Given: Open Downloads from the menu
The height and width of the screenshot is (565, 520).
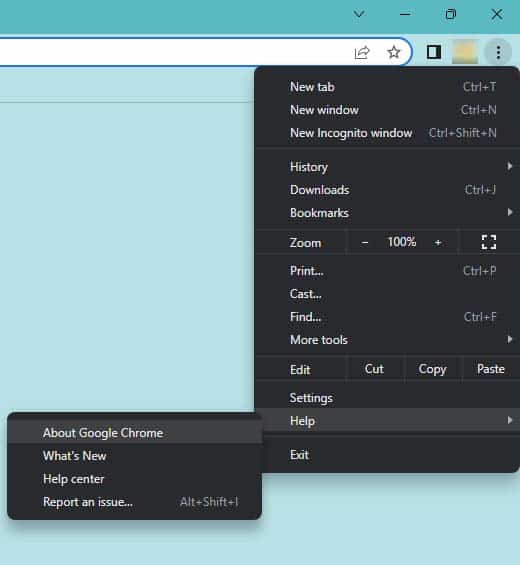Looking at the screenshot, I should point(387,190).
